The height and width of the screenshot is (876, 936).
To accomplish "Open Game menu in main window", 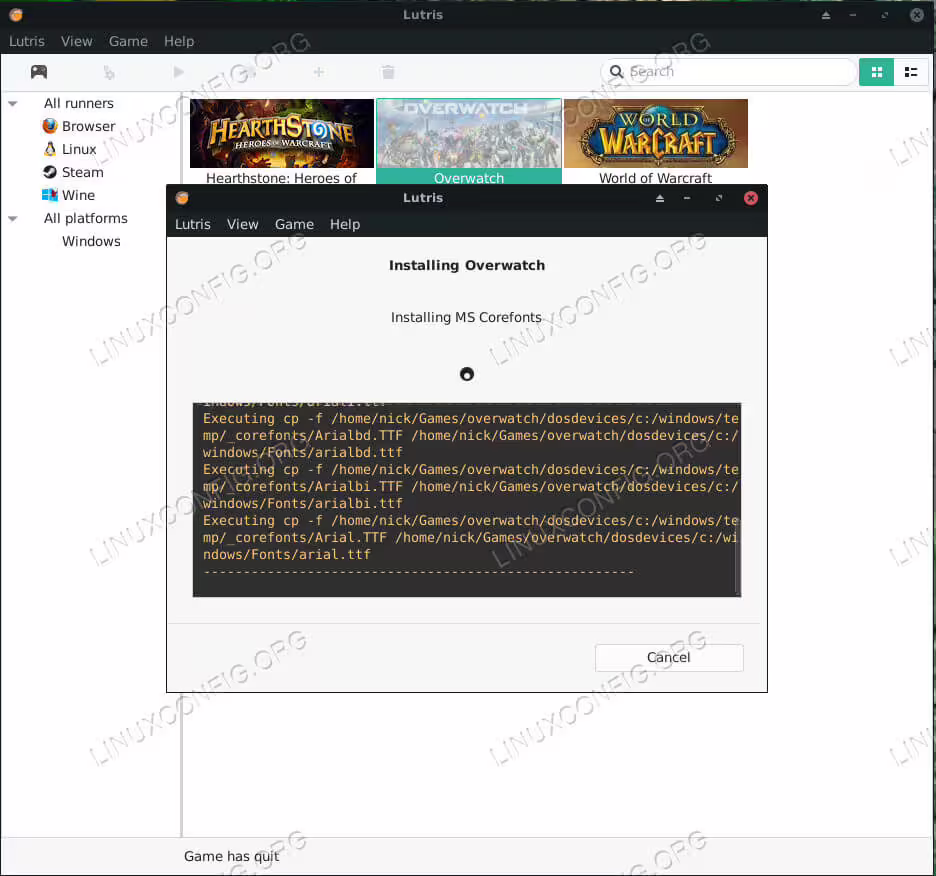I will pyautogui.click(x=128, y=41).
